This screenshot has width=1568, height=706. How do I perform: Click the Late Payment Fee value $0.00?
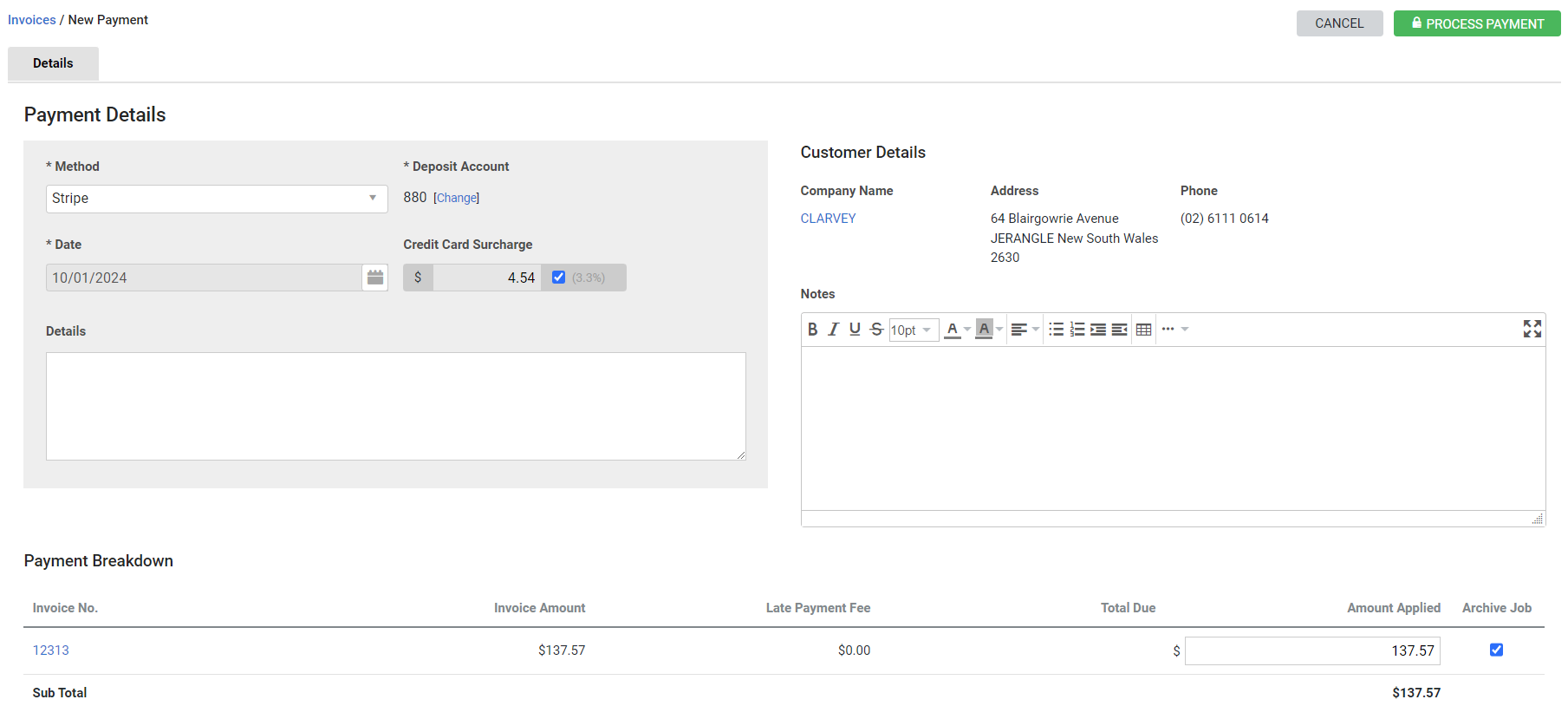[854, 650]
